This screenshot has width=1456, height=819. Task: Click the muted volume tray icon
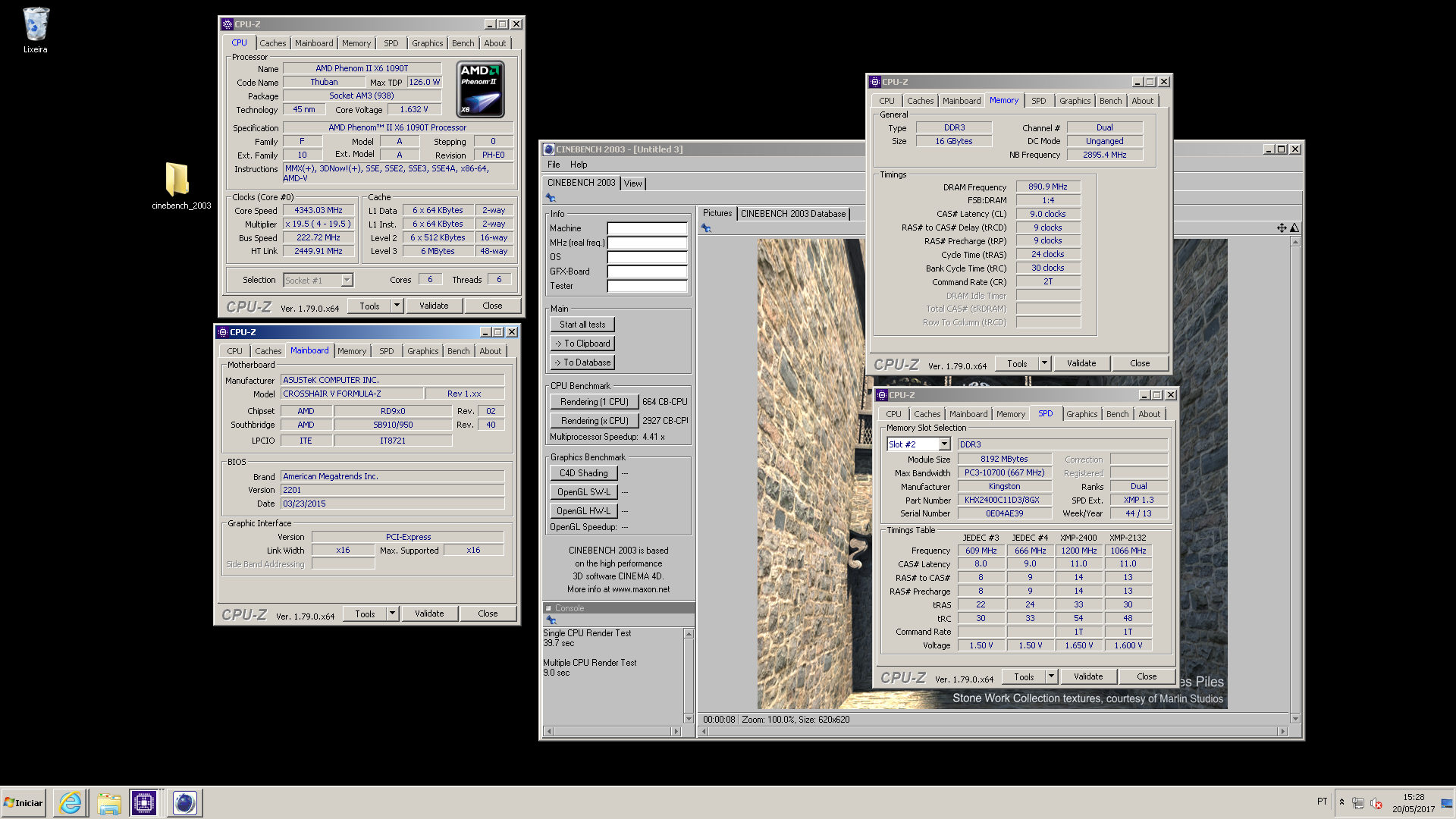point(1376,803)
